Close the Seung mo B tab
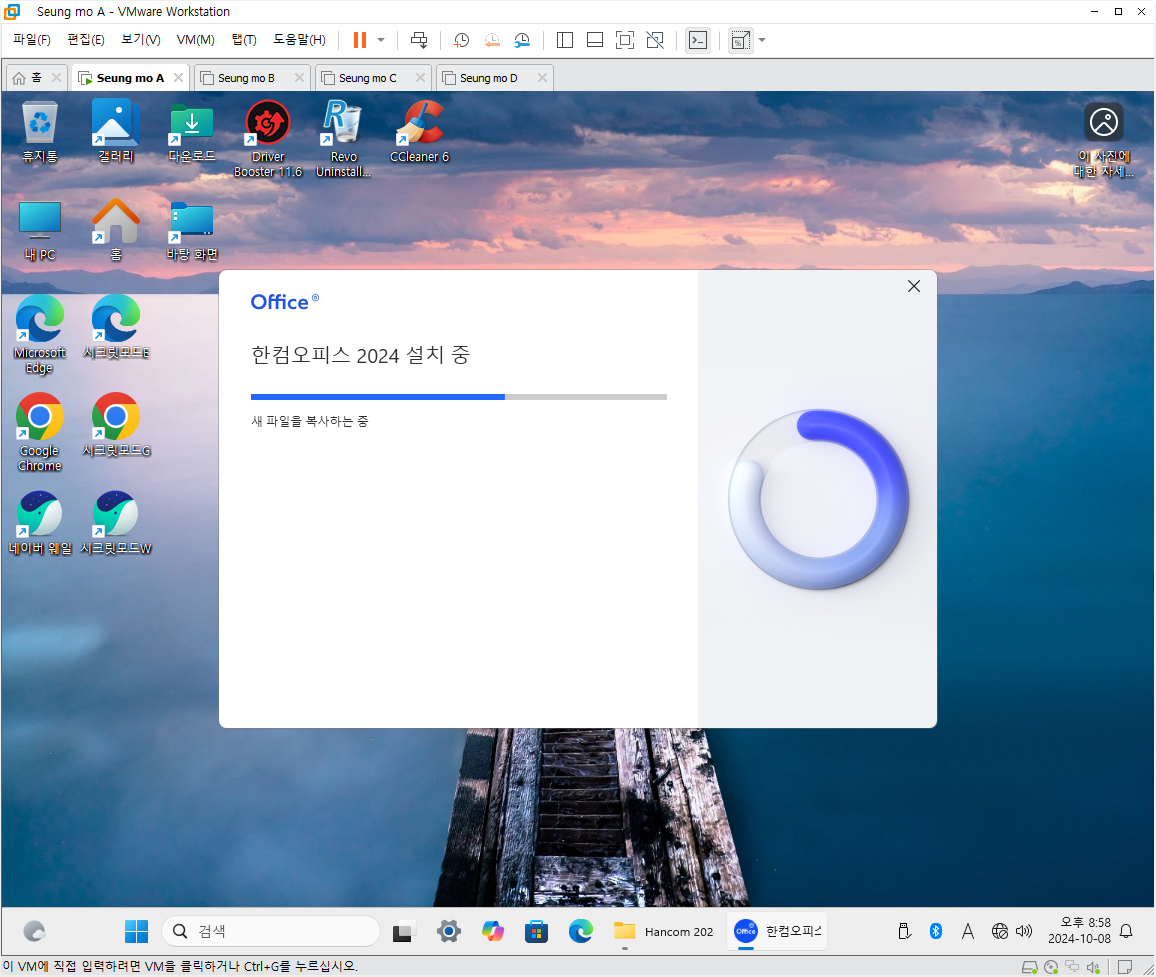Image resolution: width=1156 pixels, height=977 pixels. tap(299, 77)
